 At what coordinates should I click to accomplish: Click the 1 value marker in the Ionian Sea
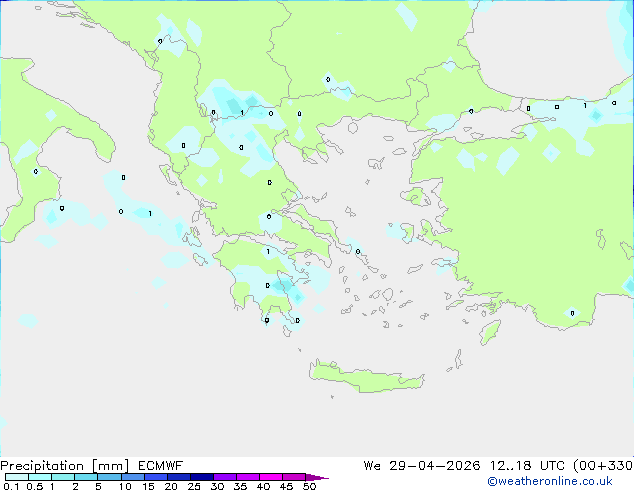[149, 213]
